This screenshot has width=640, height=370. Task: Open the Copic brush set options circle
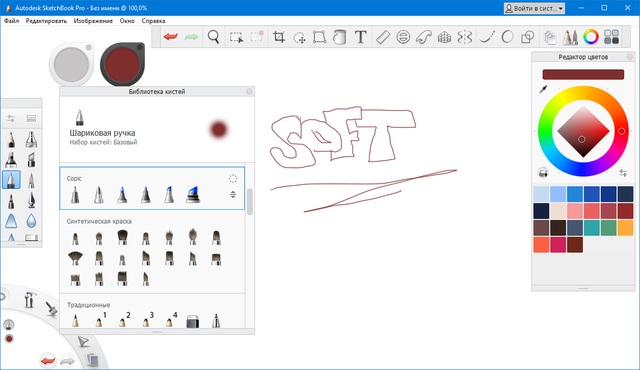[x=233, y=178]
